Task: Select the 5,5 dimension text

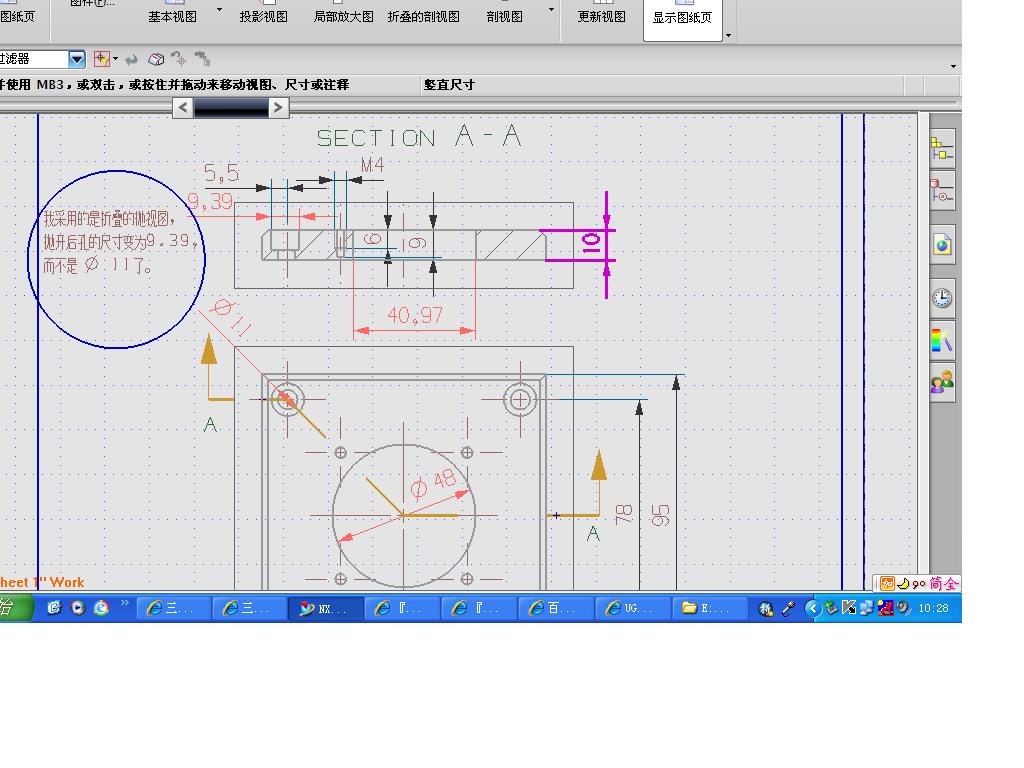Action: click(x=221, y=172)
